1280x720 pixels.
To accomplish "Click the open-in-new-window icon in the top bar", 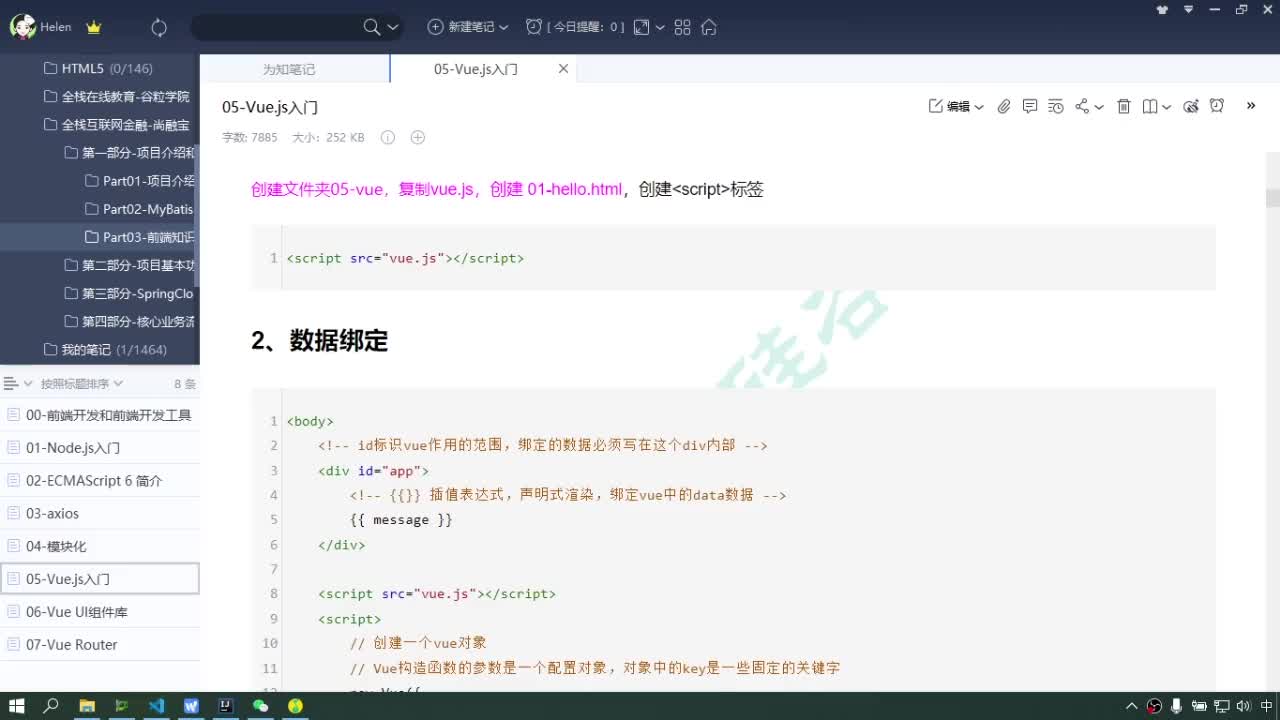I will click(x=641, y=27).
